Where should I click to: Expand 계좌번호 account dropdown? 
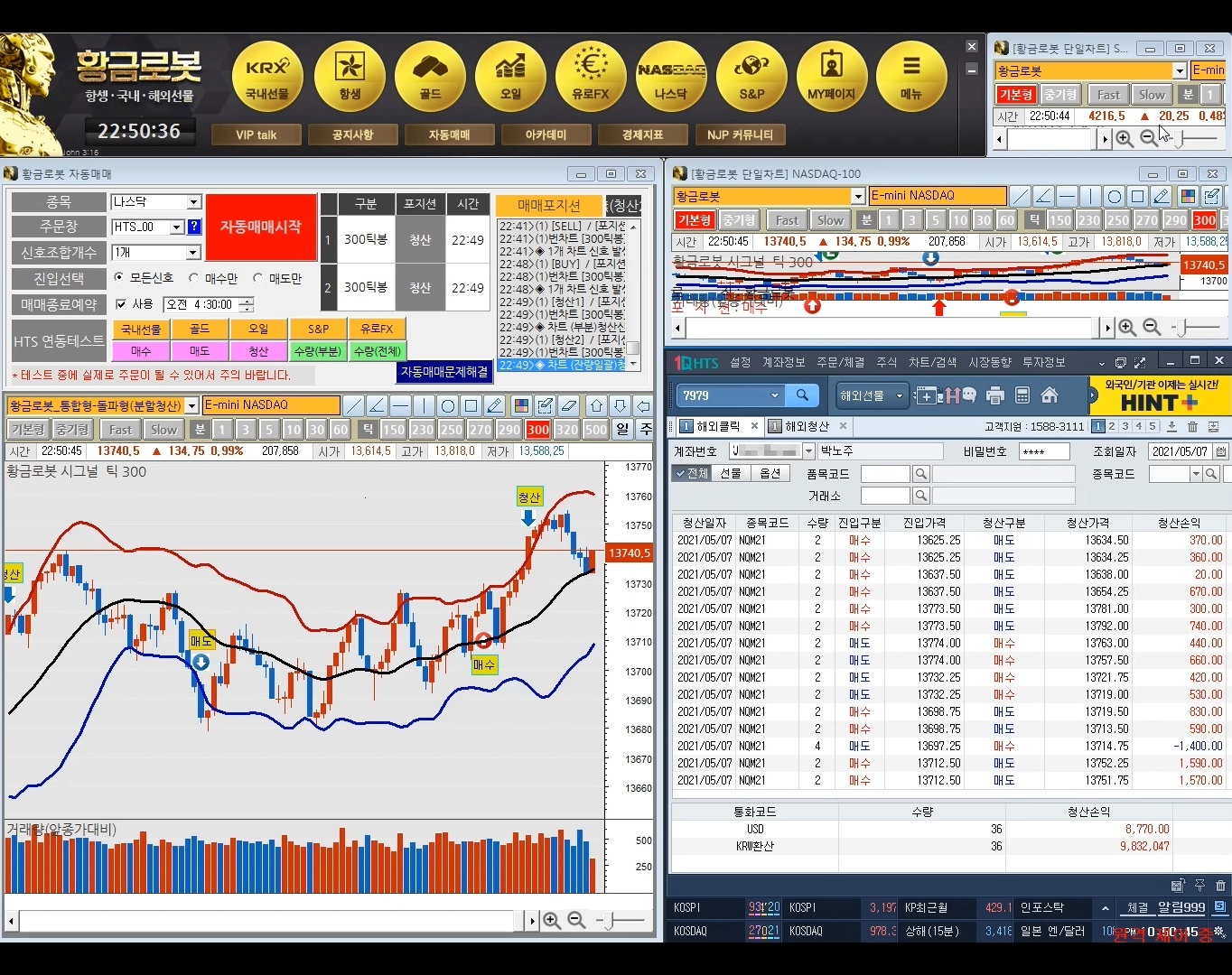point(809,451)
